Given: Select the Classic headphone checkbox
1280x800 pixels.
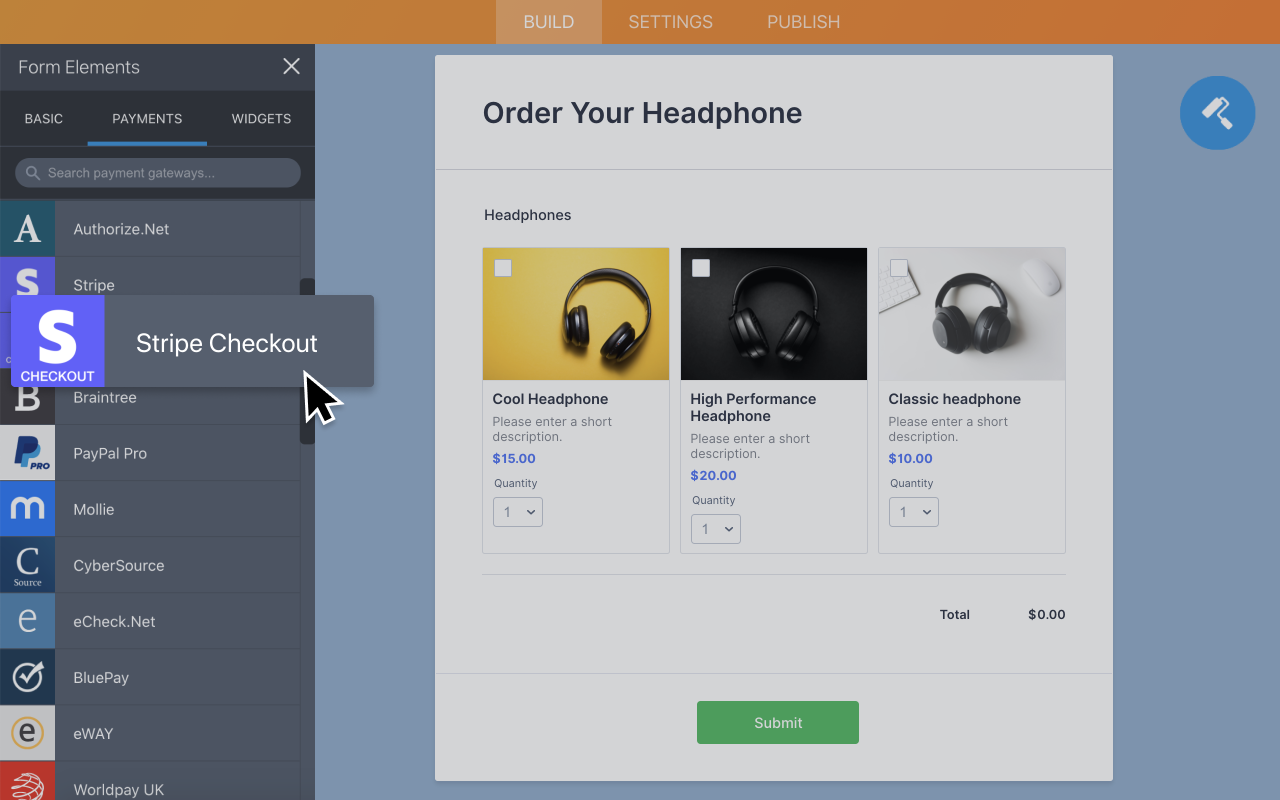Looking at the screenshot, I should (899, 268).
